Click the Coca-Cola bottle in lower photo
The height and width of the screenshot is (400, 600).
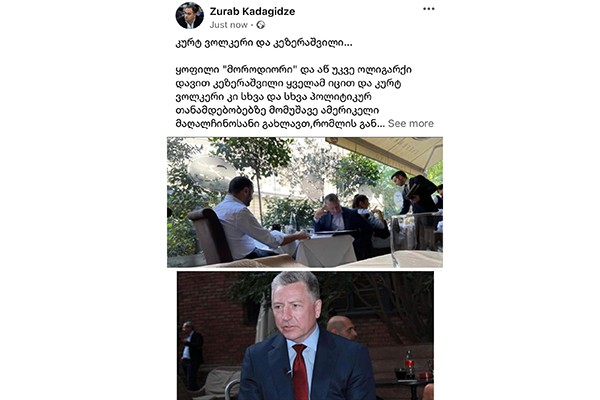[x=409, y=364]
